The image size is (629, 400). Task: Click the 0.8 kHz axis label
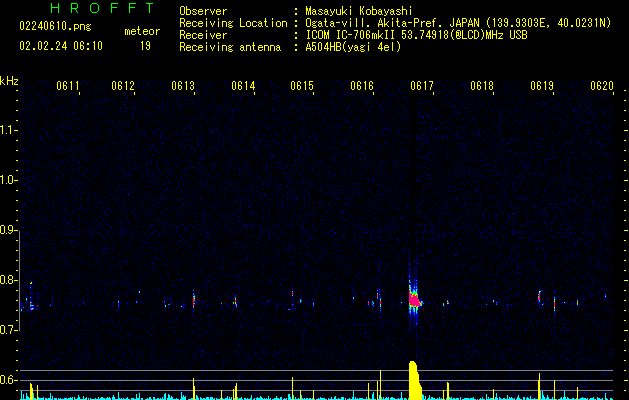(9, 280)
